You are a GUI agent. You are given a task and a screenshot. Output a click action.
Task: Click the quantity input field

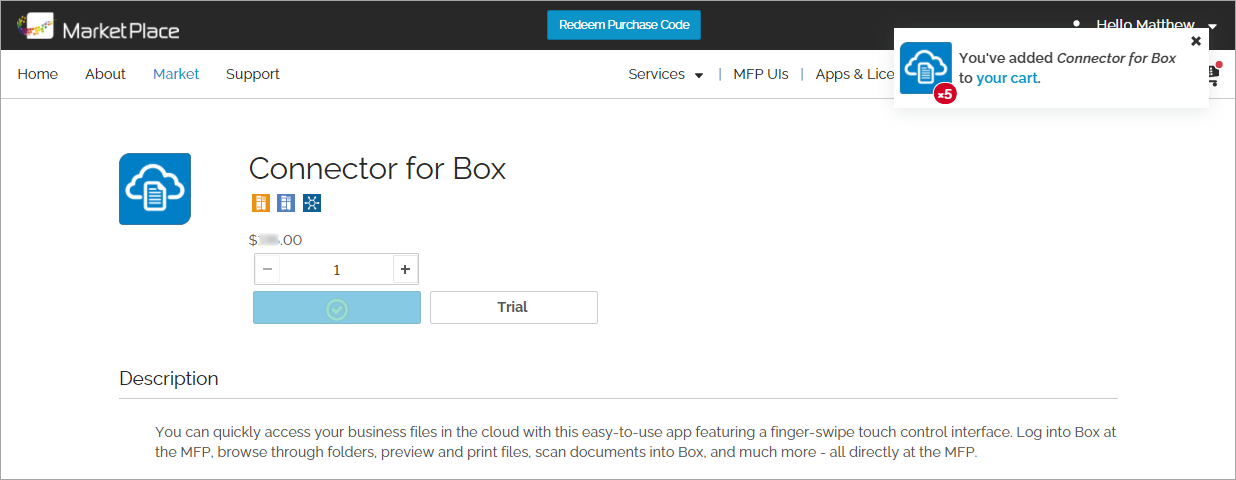(336, 269)
